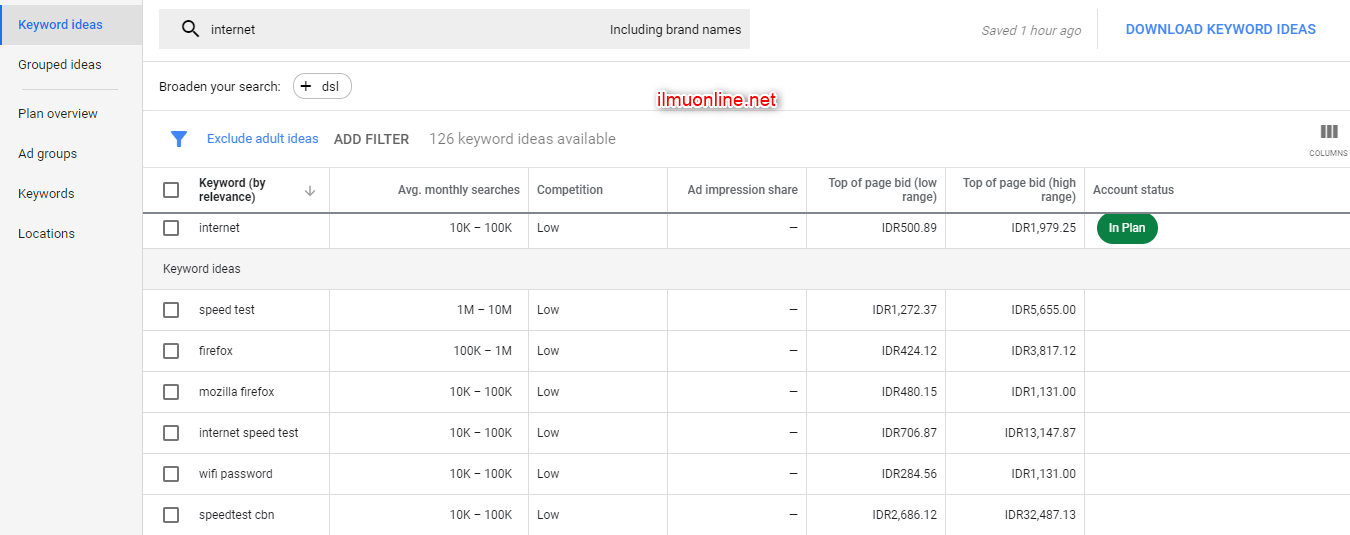Toggle the checkbox beside 'firefox'

[171, 351]
